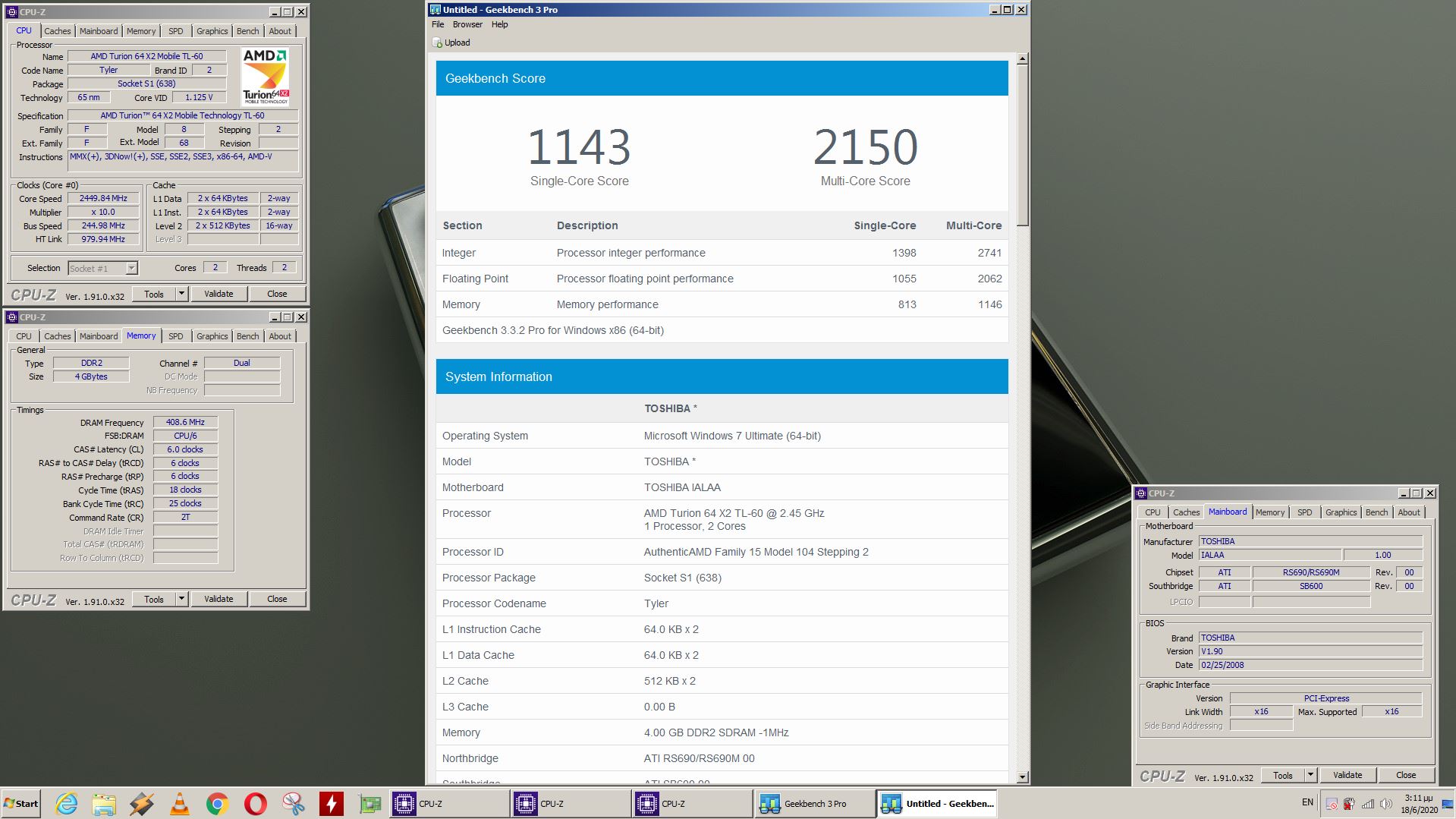Click the AMD Turion 64 X2 logo
This screenshot has height=819, width=1456.
(266, 76)
